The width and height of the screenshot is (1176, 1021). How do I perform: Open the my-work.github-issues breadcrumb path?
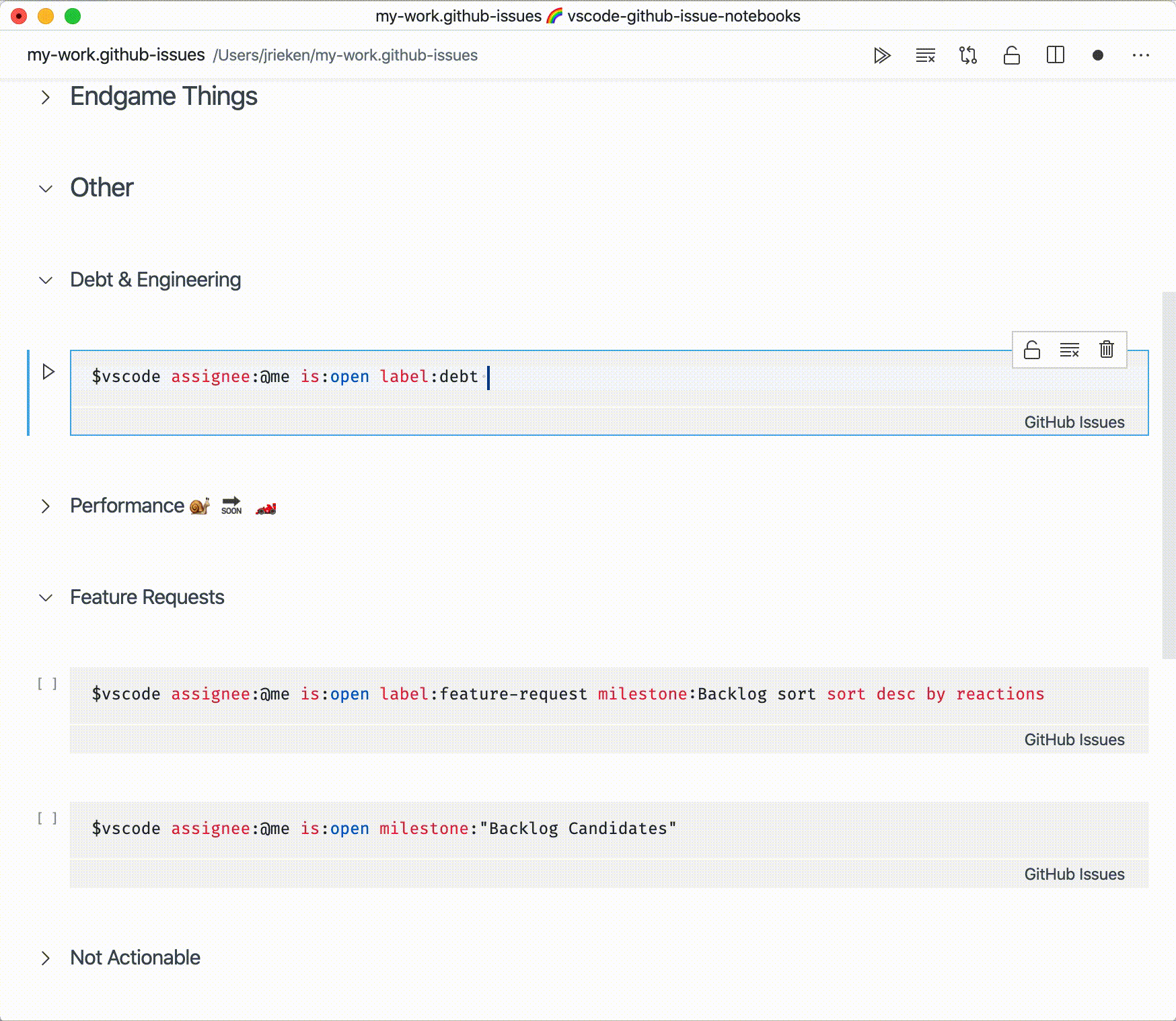coord(115,55)
